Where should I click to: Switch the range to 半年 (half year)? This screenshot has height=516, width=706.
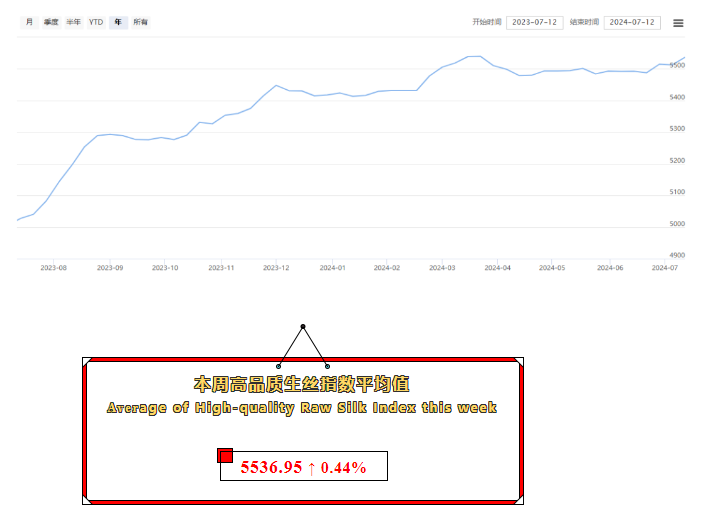tap(74, 21)
